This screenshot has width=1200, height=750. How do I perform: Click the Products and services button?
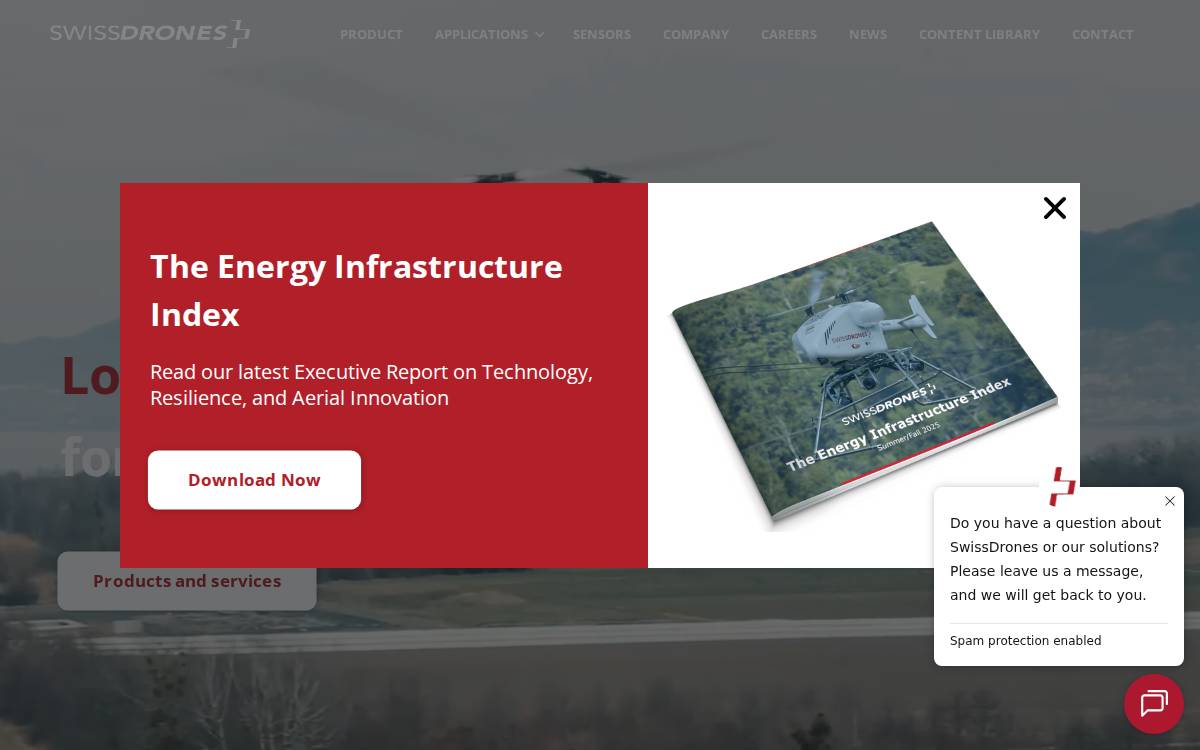click(x=187, y=581)
